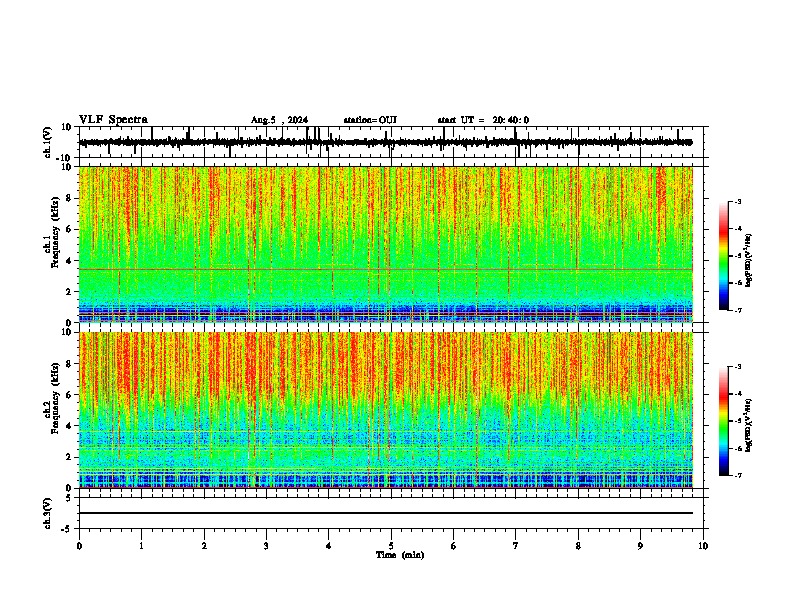Click the time axis tick label "9"
The width and height of the screenshot is (792, 612).
pos(640,546)
